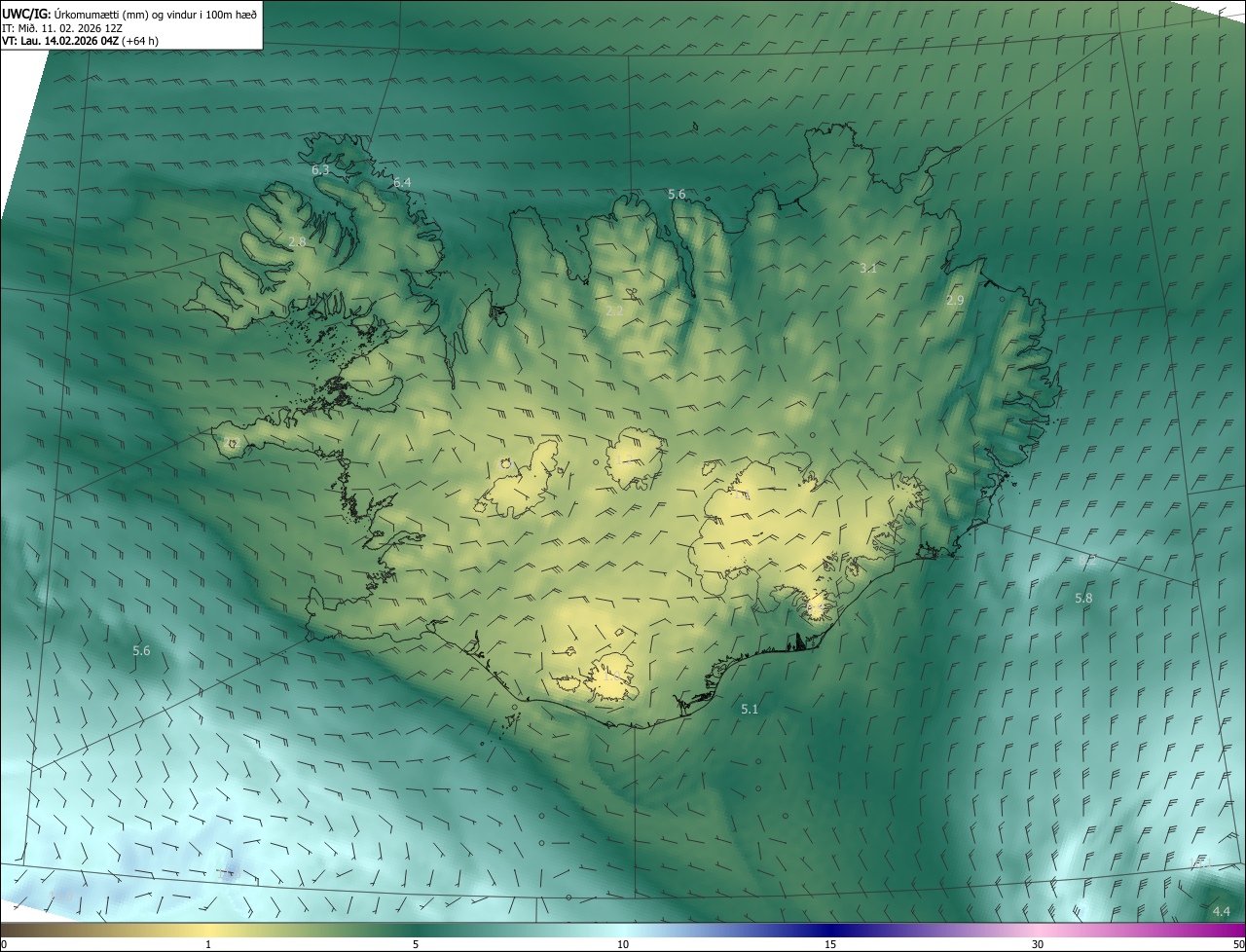Click the 'IT: Mið. 11. 02. 2026 12Z' line
This screenshot has width=1246, height=952.
[x=62, y=27]
